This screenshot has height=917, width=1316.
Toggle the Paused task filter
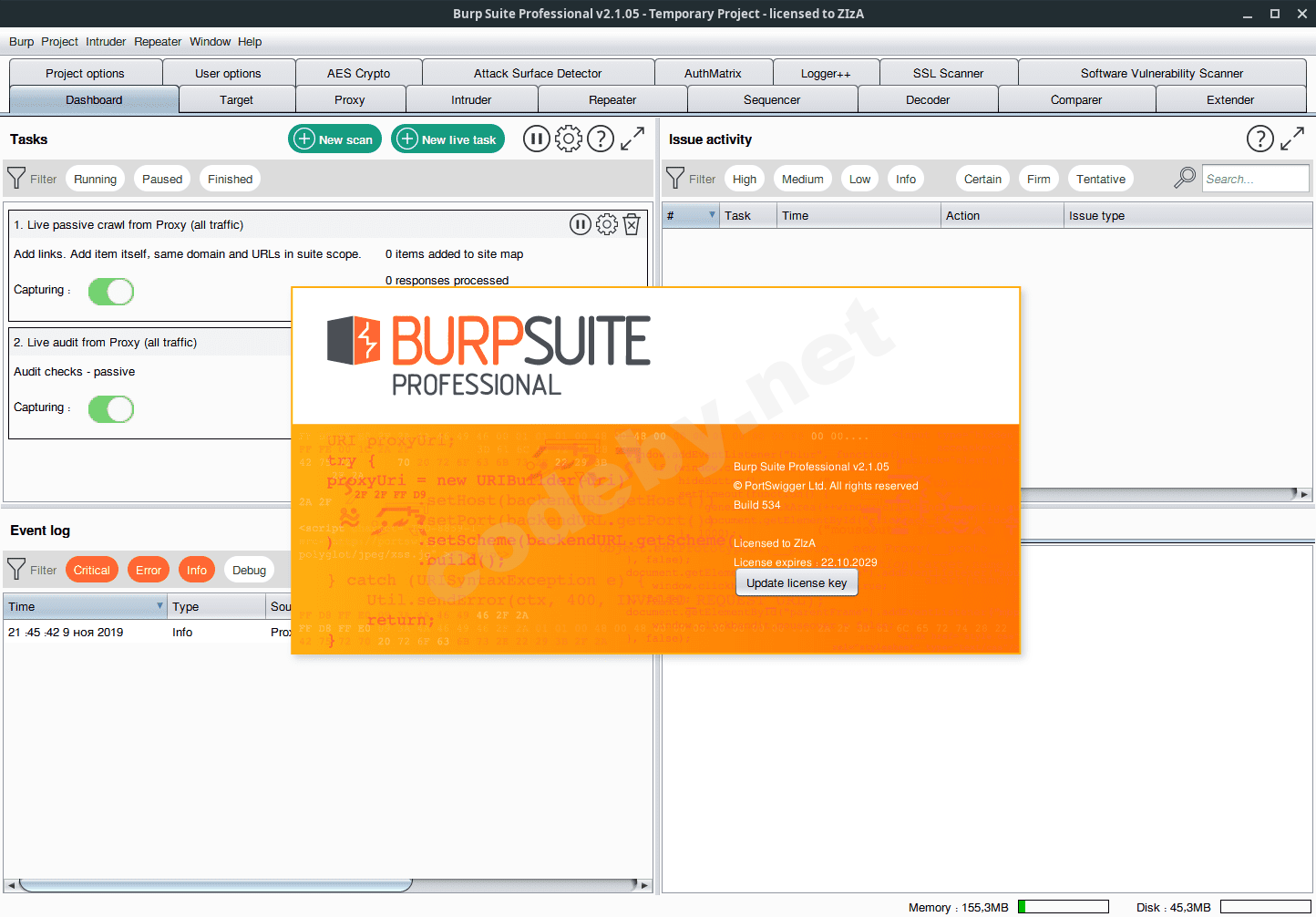pyautogui.click(x=162, y=179)
